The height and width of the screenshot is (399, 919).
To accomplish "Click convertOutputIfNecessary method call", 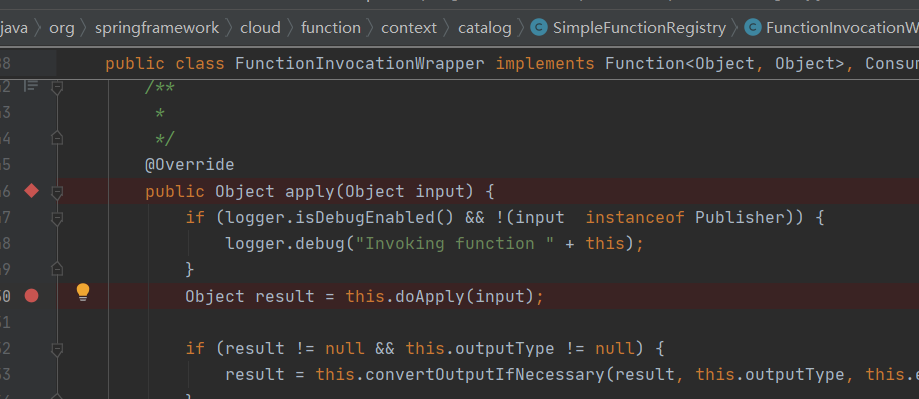I will tap(485, 374).
